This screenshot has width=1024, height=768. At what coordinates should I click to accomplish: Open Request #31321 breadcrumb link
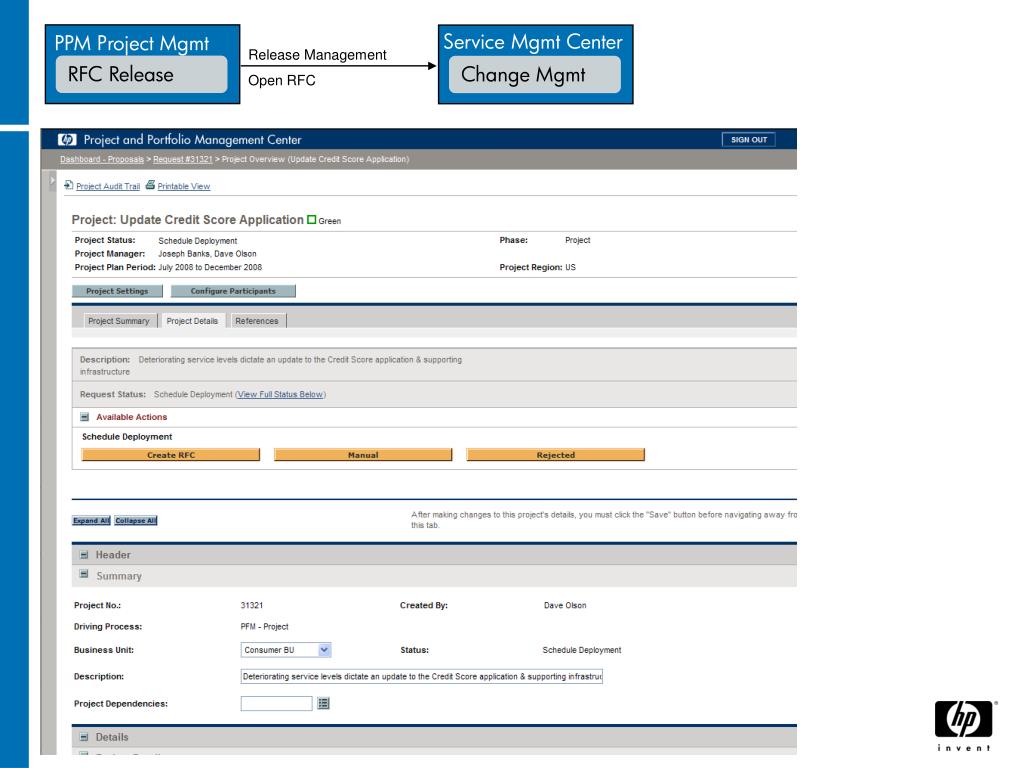(x=183, y=159)
